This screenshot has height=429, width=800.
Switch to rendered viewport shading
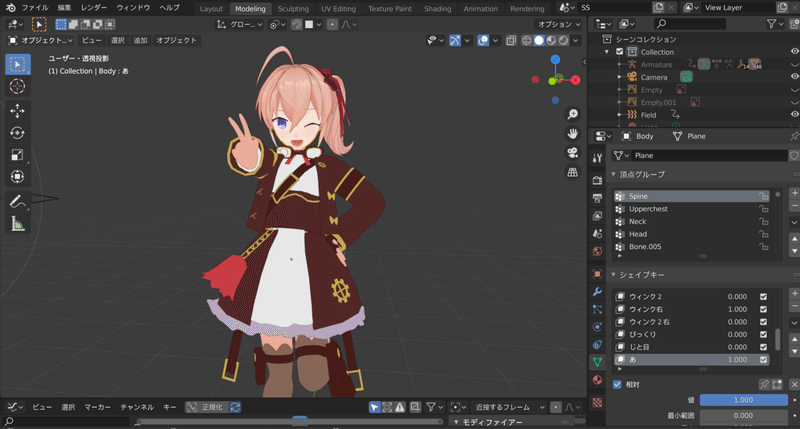pyautogui.click(x=563, y=40)
